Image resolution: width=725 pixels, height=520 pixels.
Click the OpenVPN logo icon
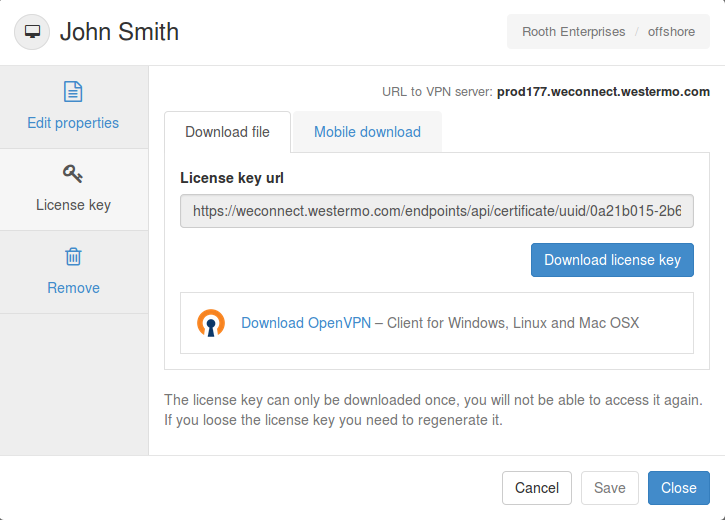pos(211,323)
